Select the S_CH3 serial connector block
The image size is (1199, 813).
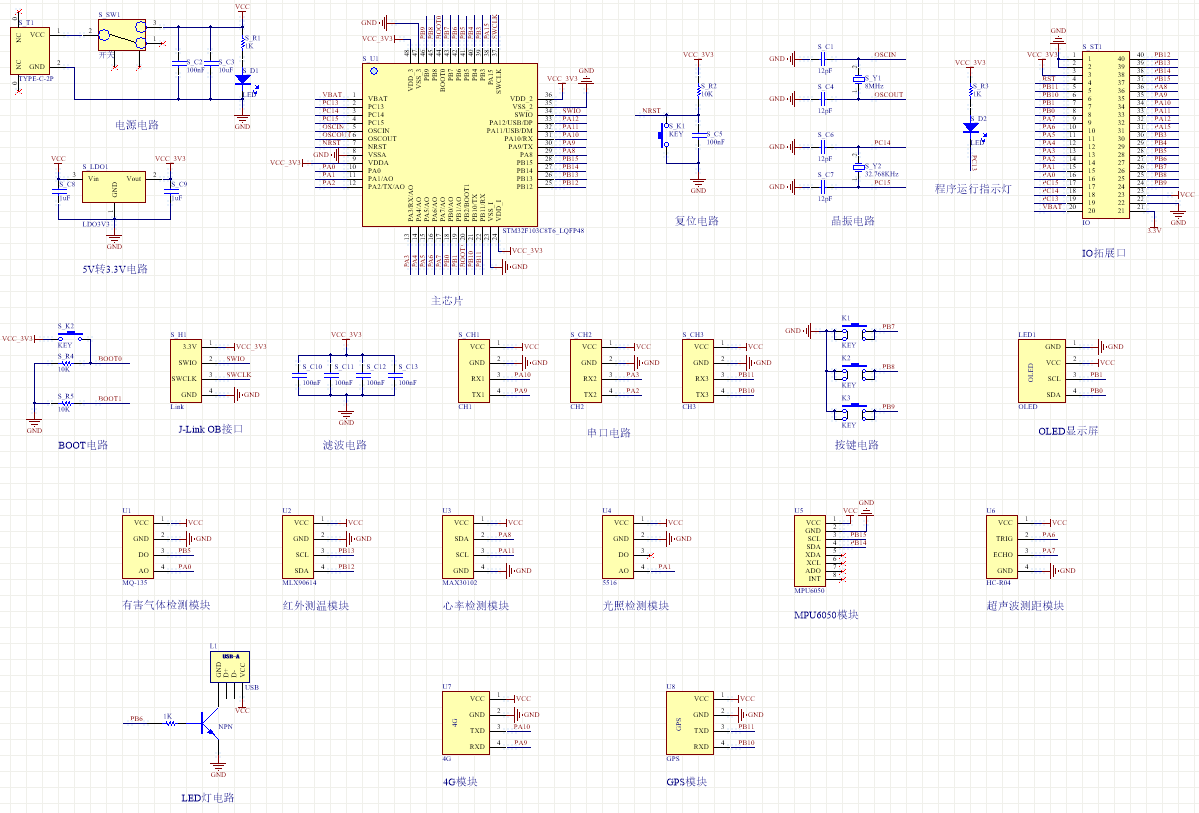[697, 371]
